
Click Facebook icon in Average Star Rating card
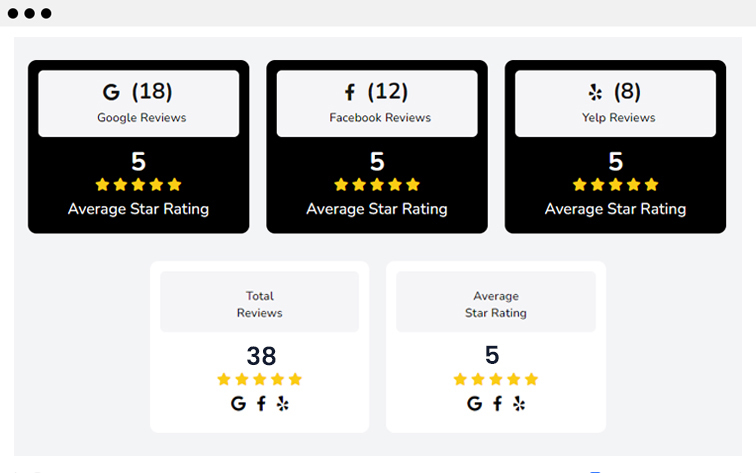coord(497,403)
